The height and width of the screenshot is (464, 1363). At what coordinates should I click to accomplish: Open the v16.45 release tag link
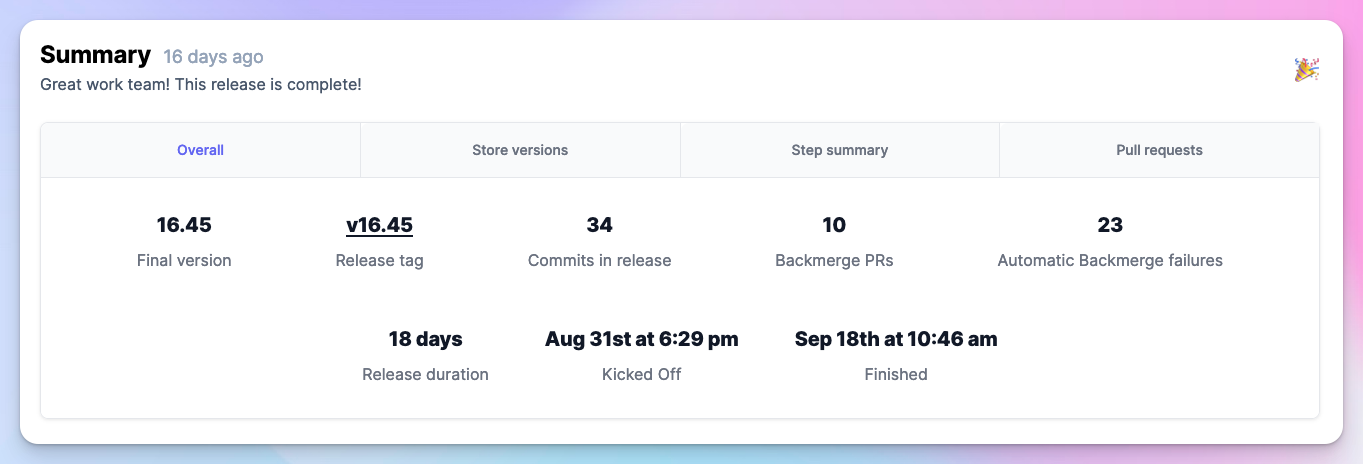380,225
